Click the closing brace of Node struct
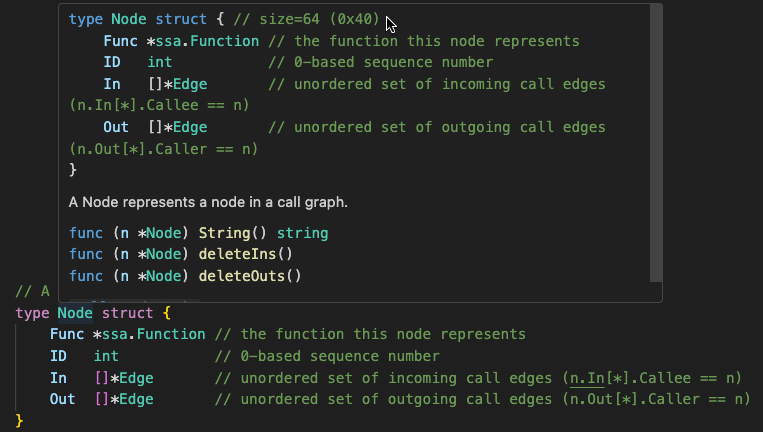This screenshot has width=763, height=432. coord(19,421)
